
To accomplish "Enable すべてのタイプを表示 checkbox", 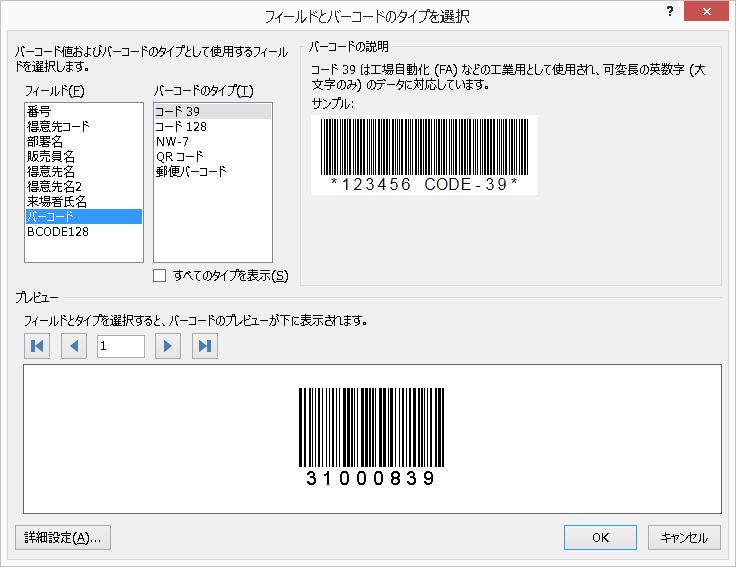I will [x=160, y=276].
